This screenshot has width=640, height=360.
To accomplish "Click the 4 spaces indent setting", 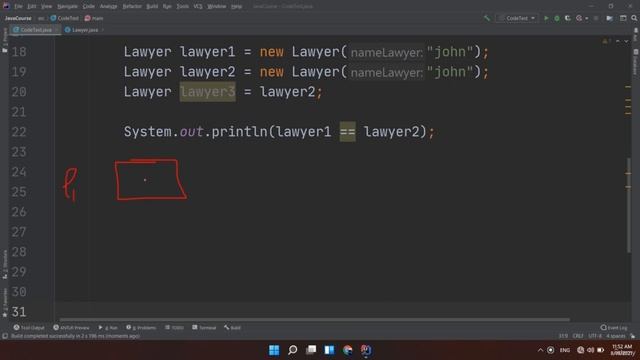I will [616, 336].
